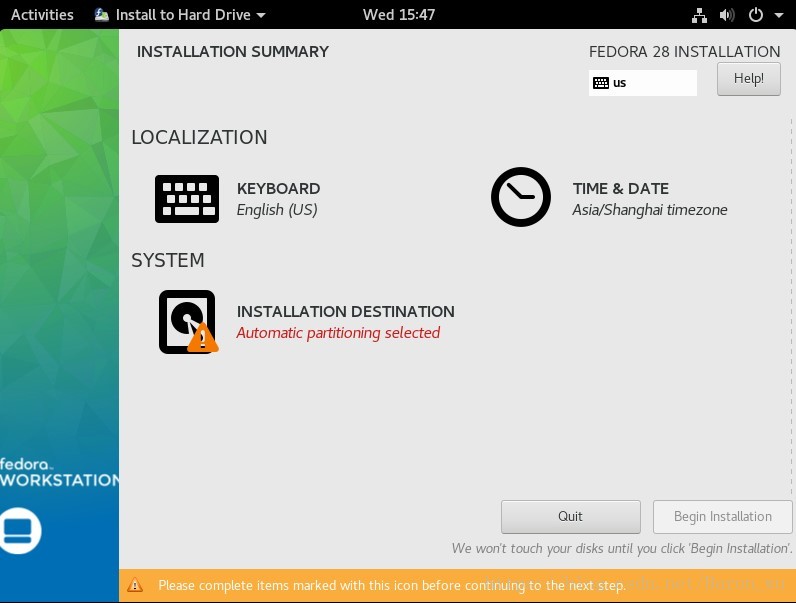Click the We won't touch your disks note
796x603 pixels.
click(622, 549)
